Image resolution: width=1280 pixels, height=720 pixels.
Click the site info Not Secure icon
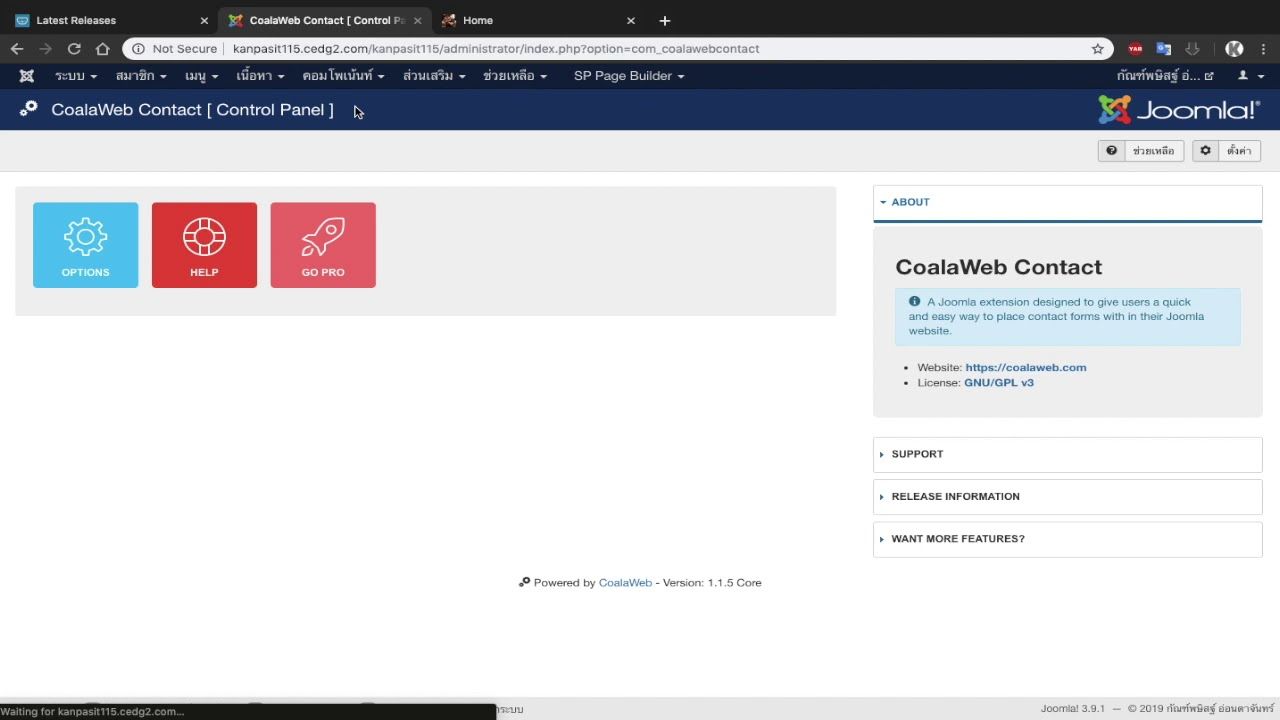point(138,48)
